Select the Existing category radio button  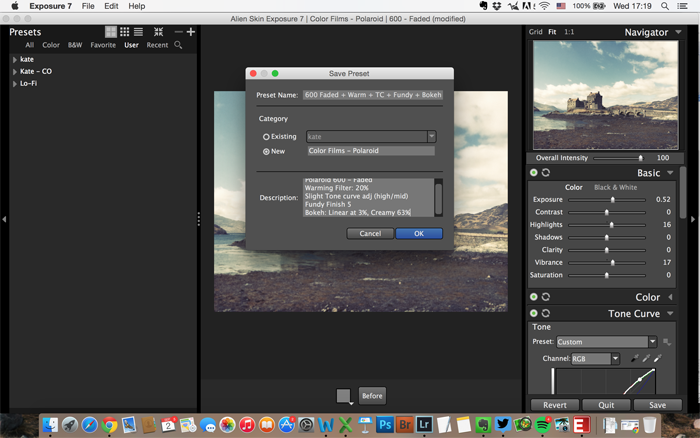click(x=266, y=137)
